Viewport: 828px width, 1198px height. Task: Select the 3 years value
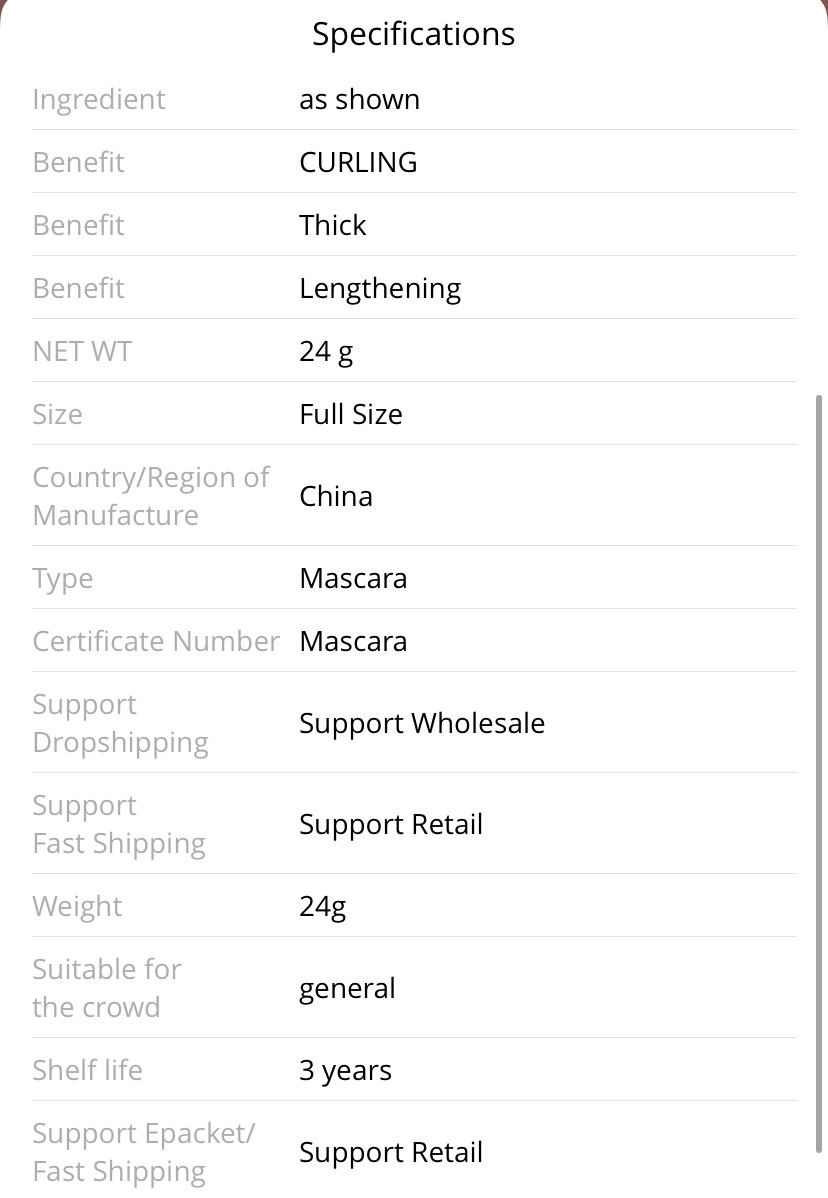345,1071
